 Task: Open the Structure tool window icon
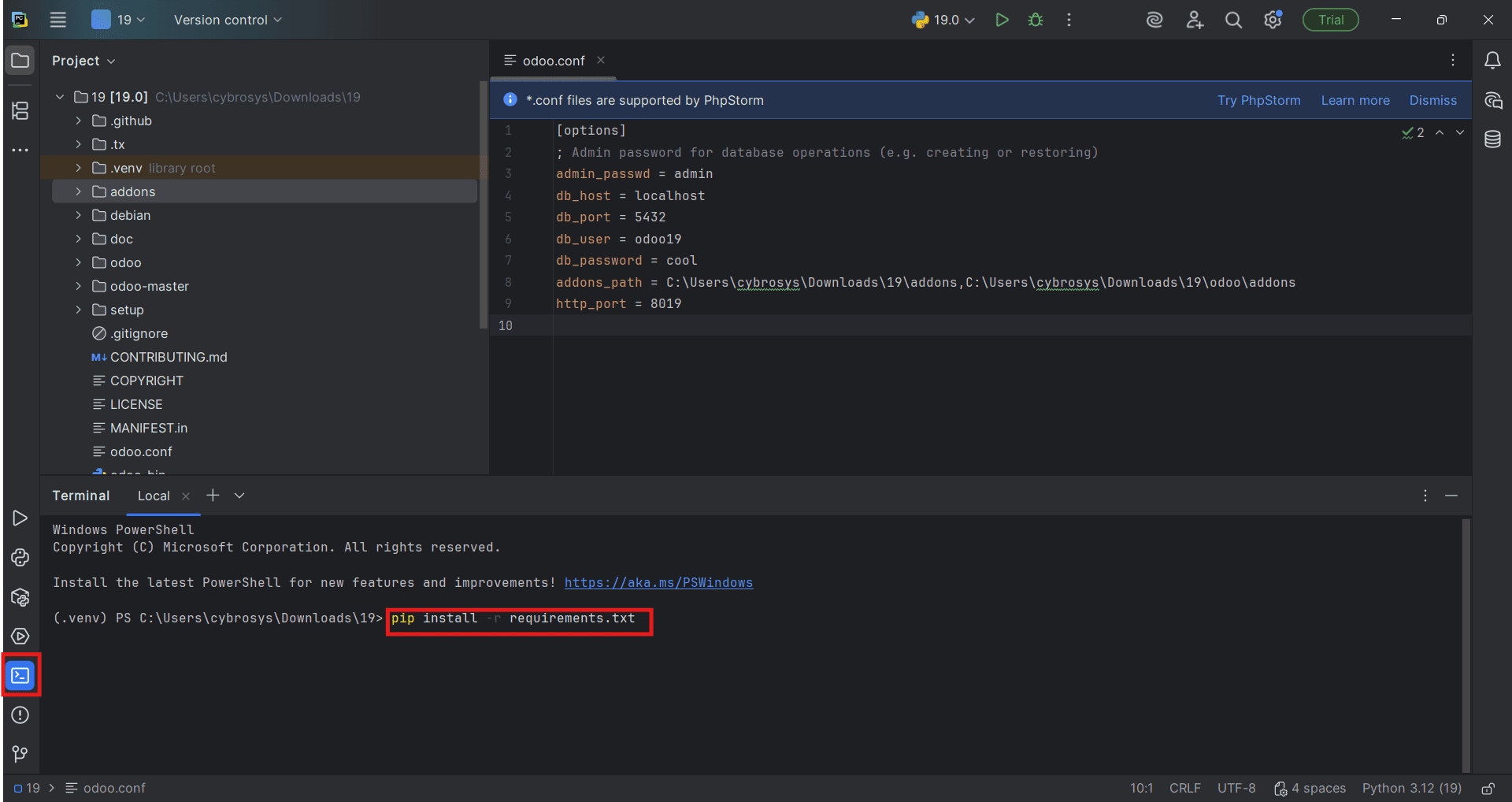(20, 111)
